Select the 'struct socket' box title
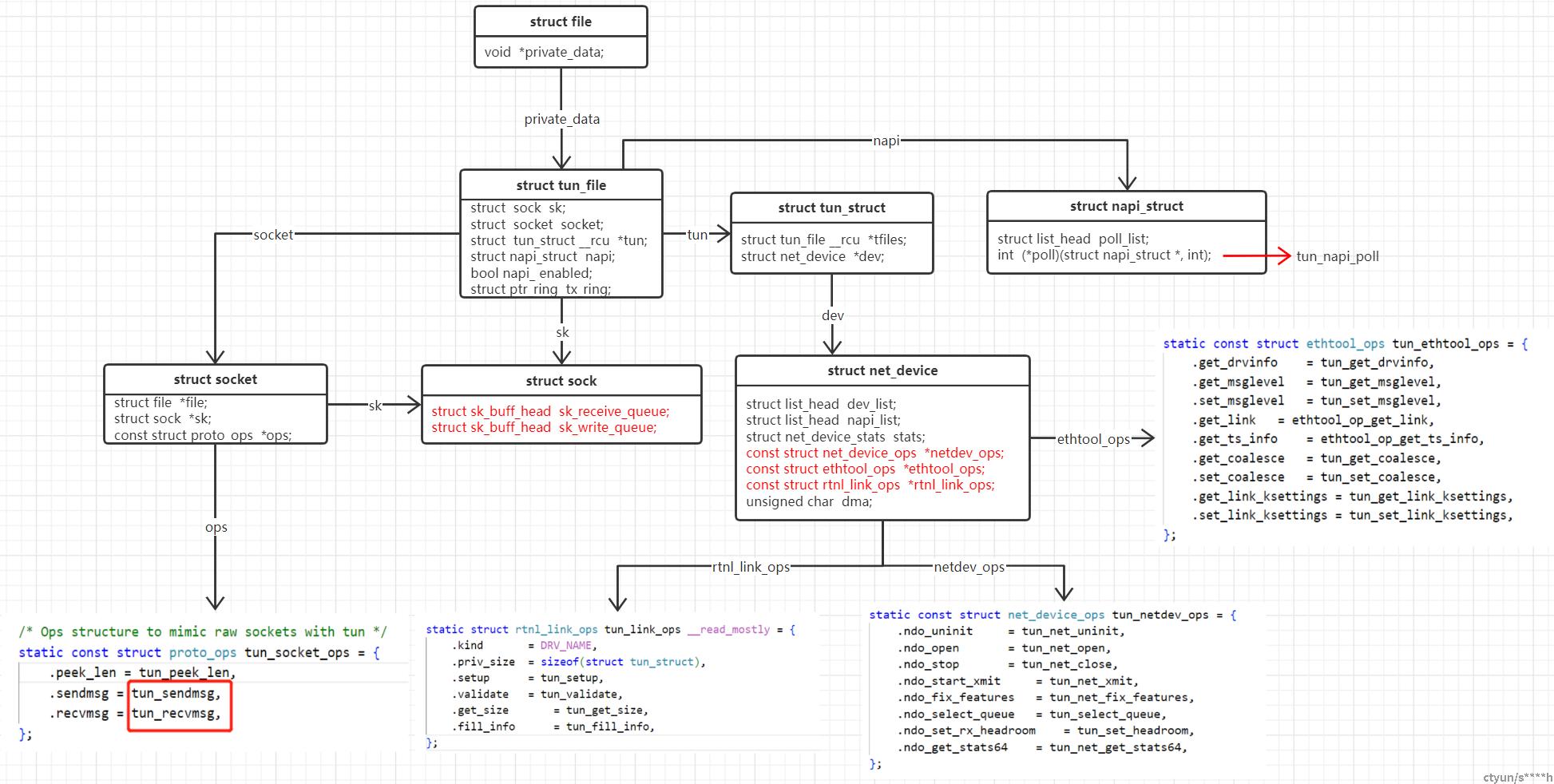The image size is (1554, 784). pos(215,379)
